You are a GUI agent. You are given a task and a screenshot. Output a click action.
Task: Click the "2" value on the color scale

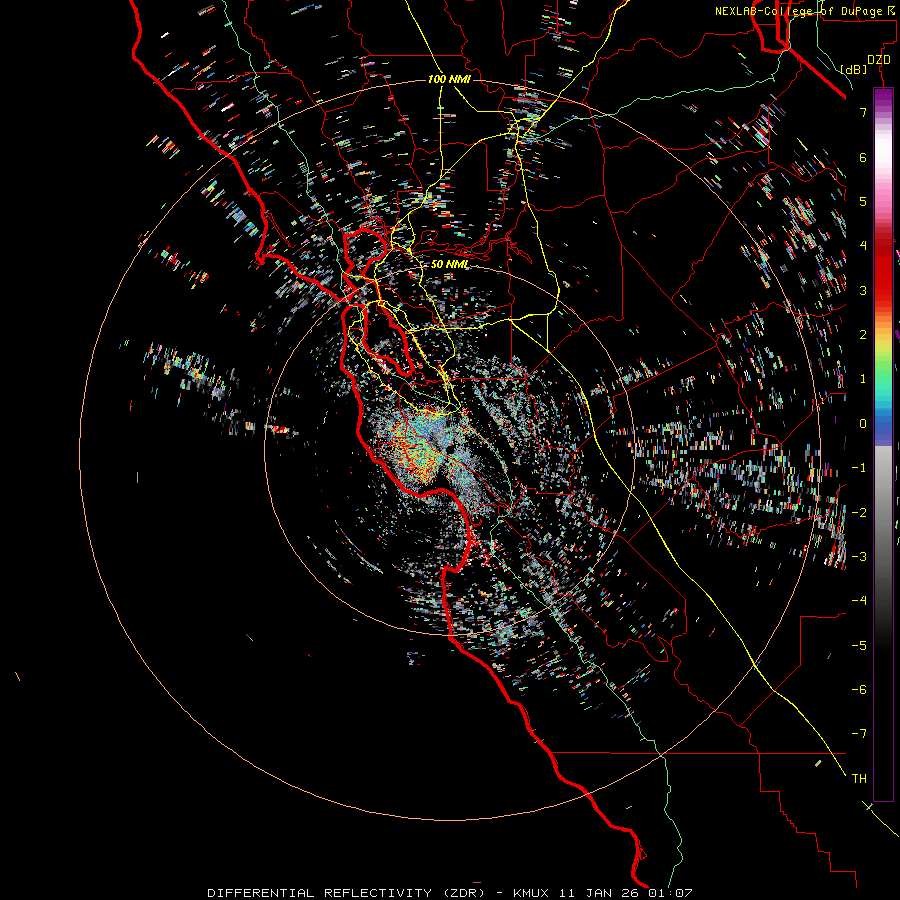pyautogui.click(x=863, y=335)
